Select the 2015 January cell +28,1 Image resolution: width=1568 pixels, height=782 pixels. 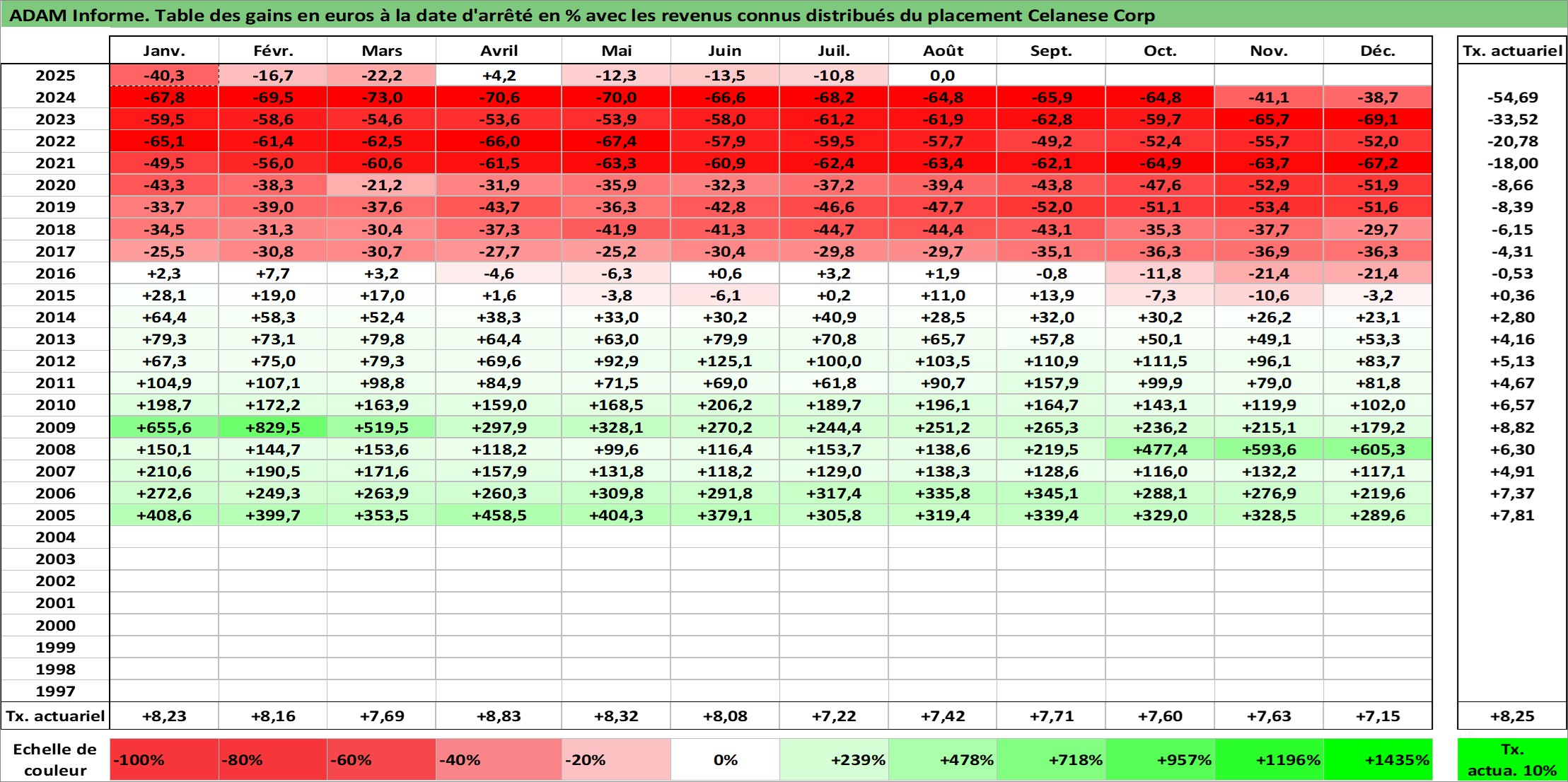[164, 295]
